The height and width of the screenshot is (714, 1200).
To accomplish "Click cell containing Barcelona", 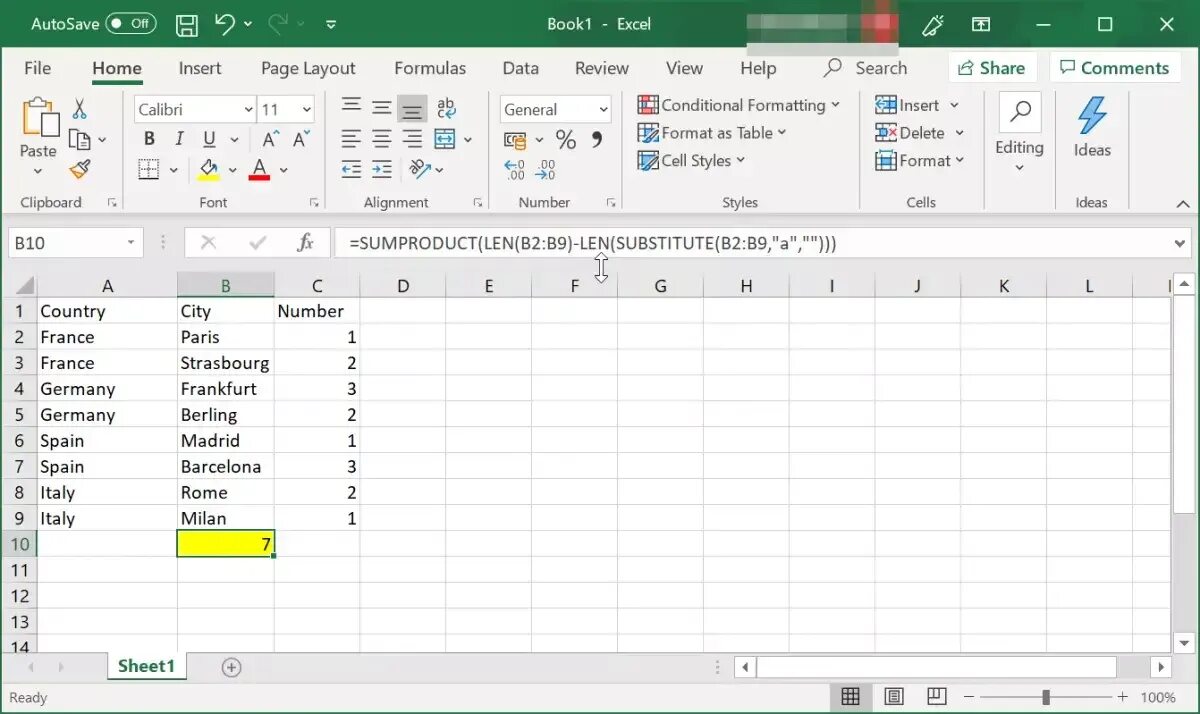I will coord(226,467).
